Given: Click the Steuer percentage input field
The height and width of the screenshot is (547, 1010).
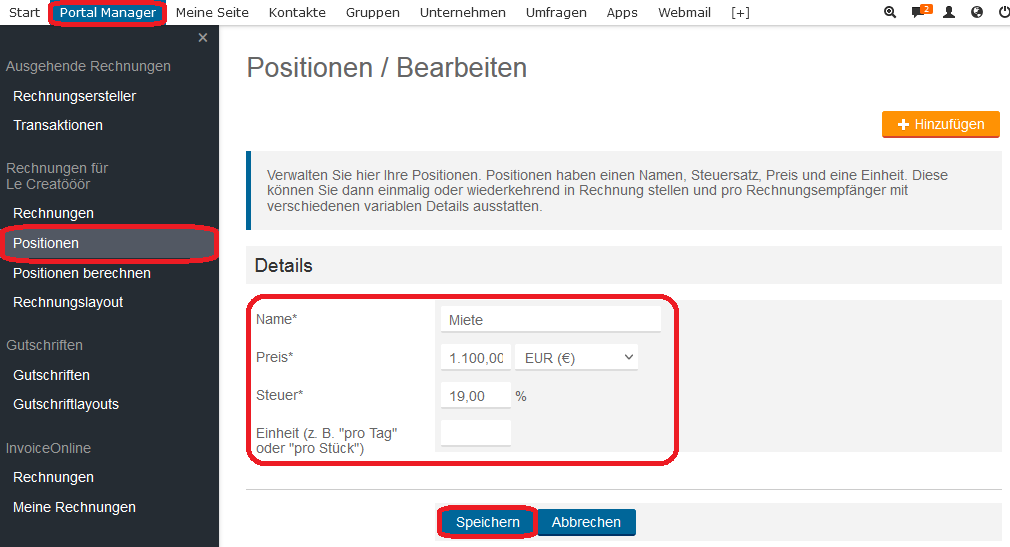Looking at the screenshot, I should (x=476, y=396).
